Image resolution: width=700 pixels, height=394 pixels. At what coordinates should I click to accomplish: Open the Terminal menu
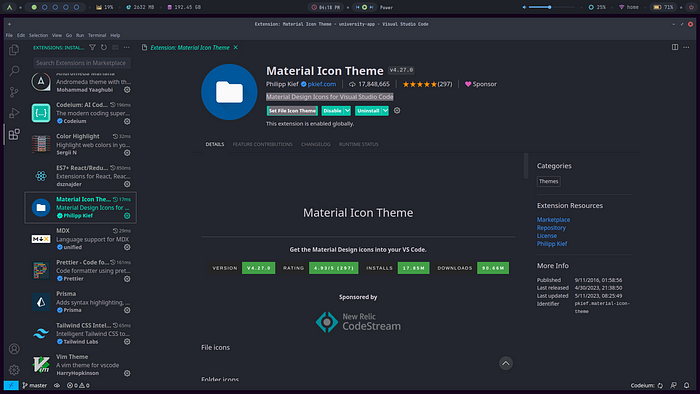click(x=97, y=35)
